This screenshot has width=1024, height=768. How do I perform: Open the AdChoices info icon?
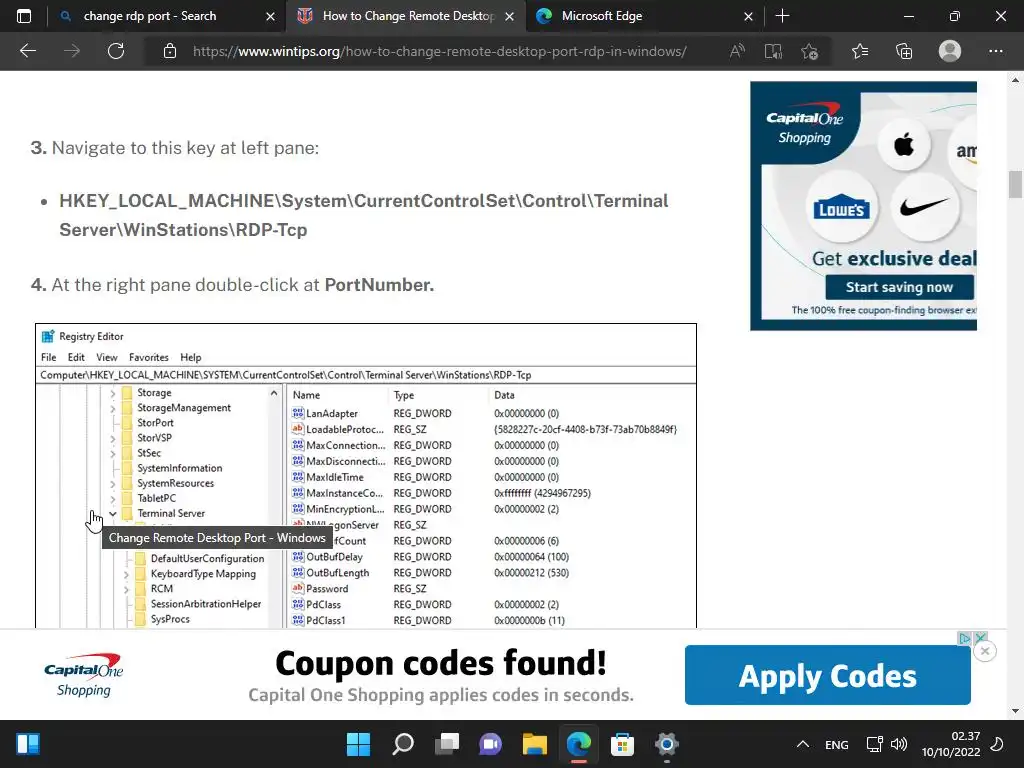[x=965, y=638]
